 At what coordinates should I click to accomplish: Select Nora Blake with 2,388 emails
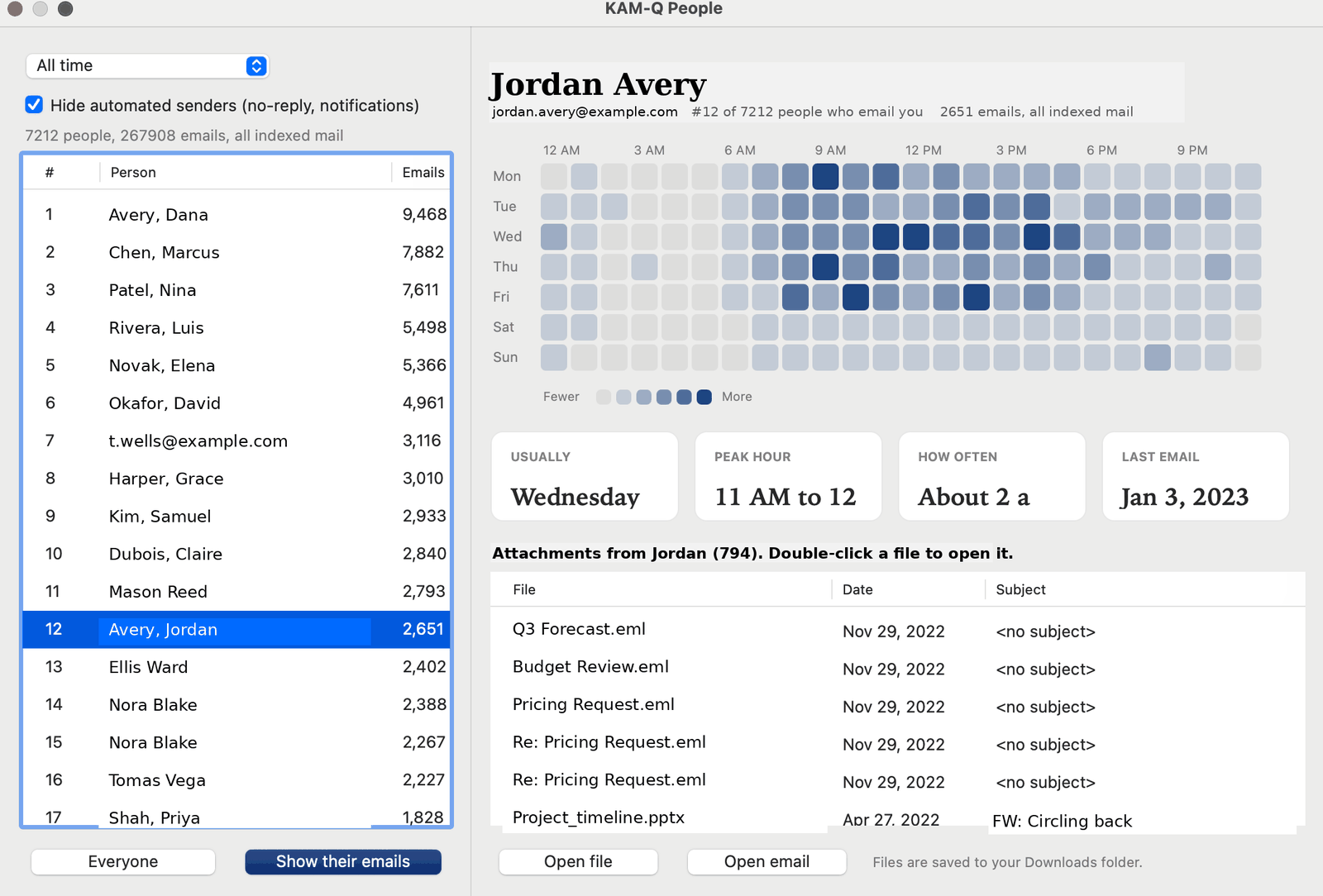(236, 704)
